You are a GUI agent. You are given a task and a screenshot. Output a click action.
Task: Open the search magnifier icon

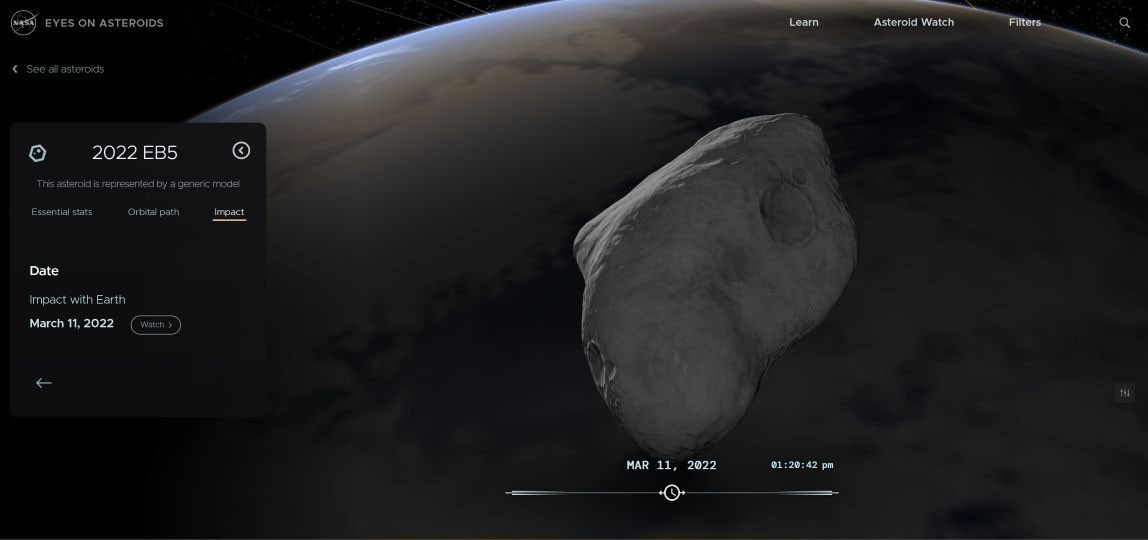coord(1125,23)
